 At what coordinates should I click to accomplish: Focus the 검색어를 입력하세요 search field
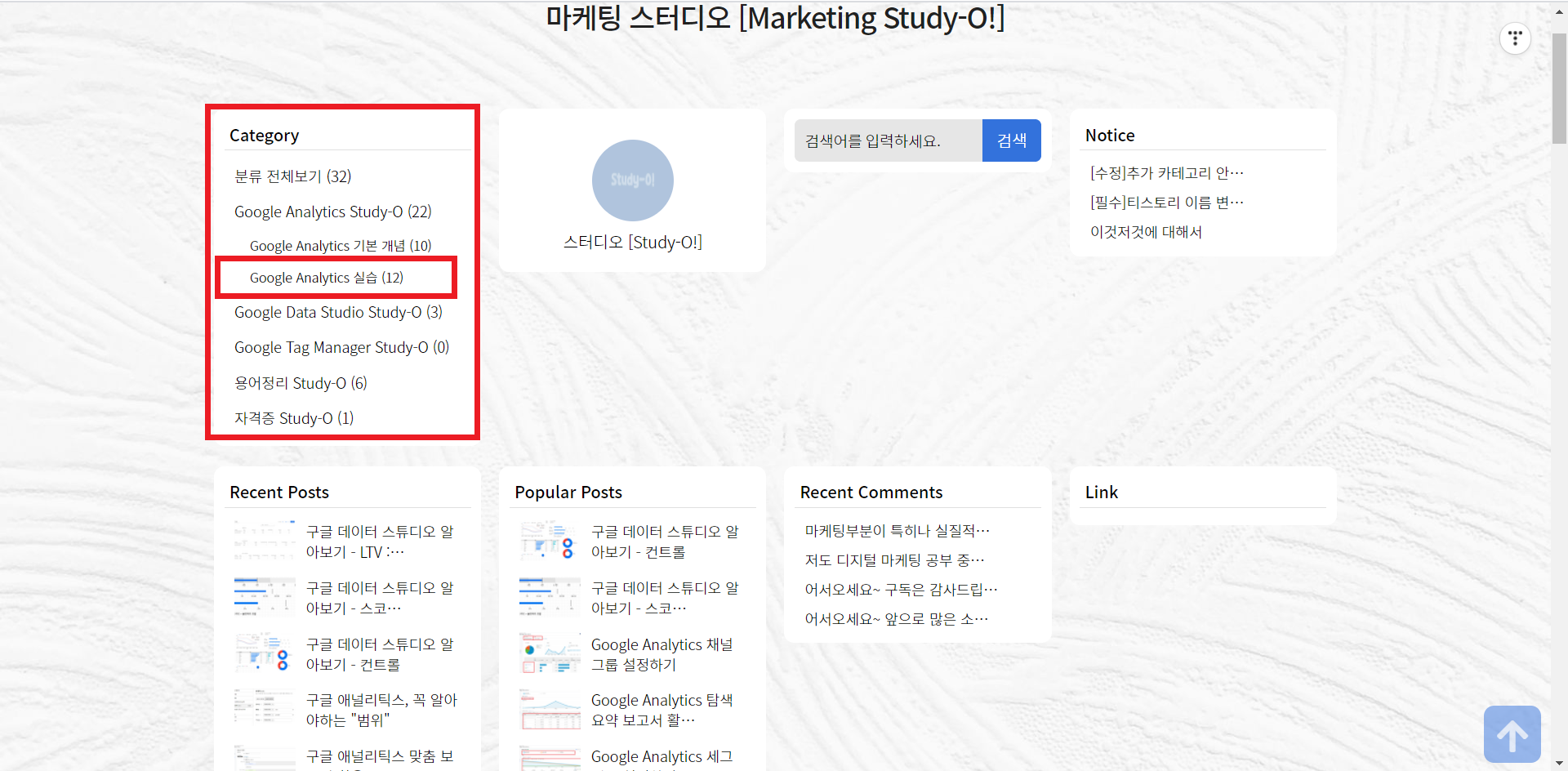[x=888, y=140]
